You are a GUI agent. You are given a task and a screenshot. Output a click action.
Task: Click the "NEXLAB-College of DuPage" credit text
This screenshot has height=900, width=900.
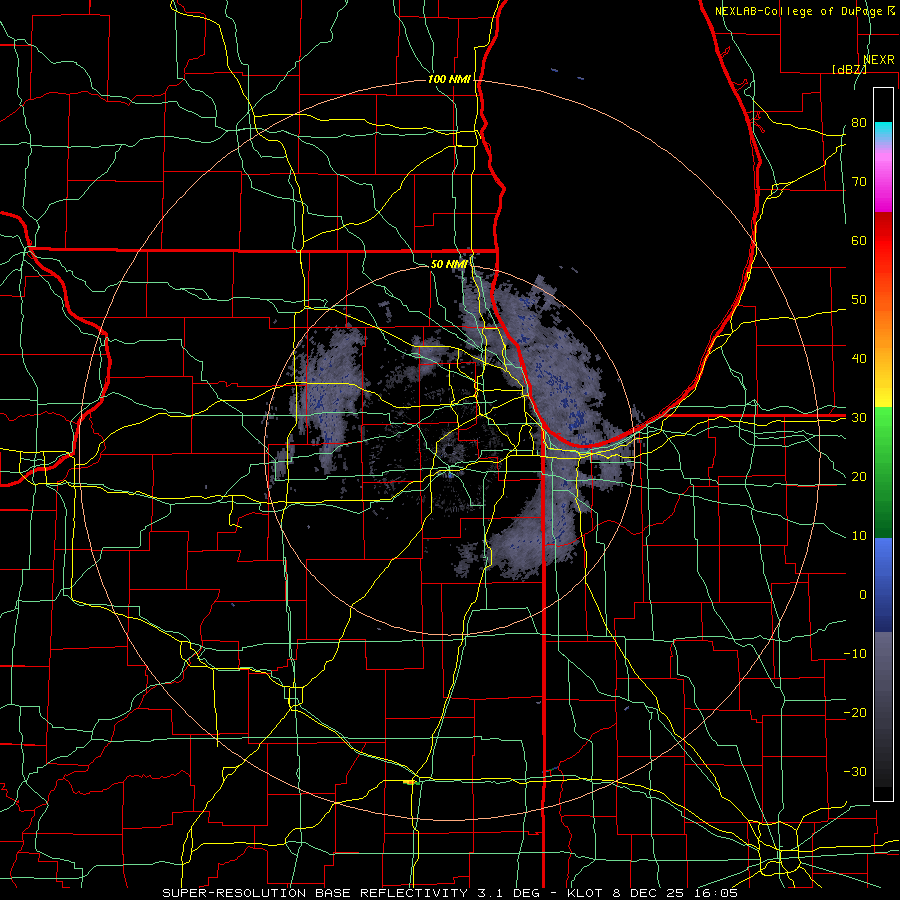click(799, 11)
